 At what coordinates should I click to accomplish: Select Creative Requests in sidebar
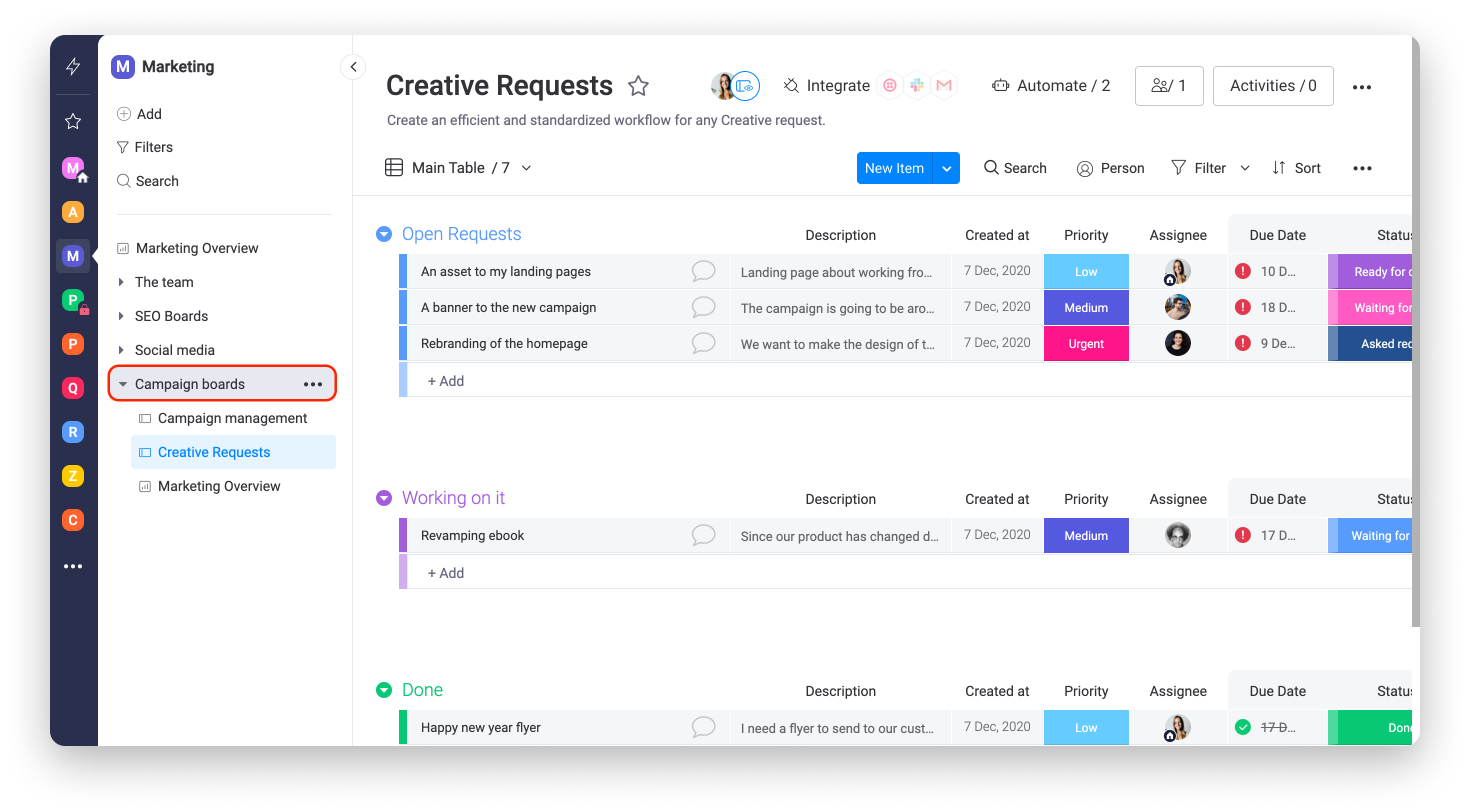(233, 452)
